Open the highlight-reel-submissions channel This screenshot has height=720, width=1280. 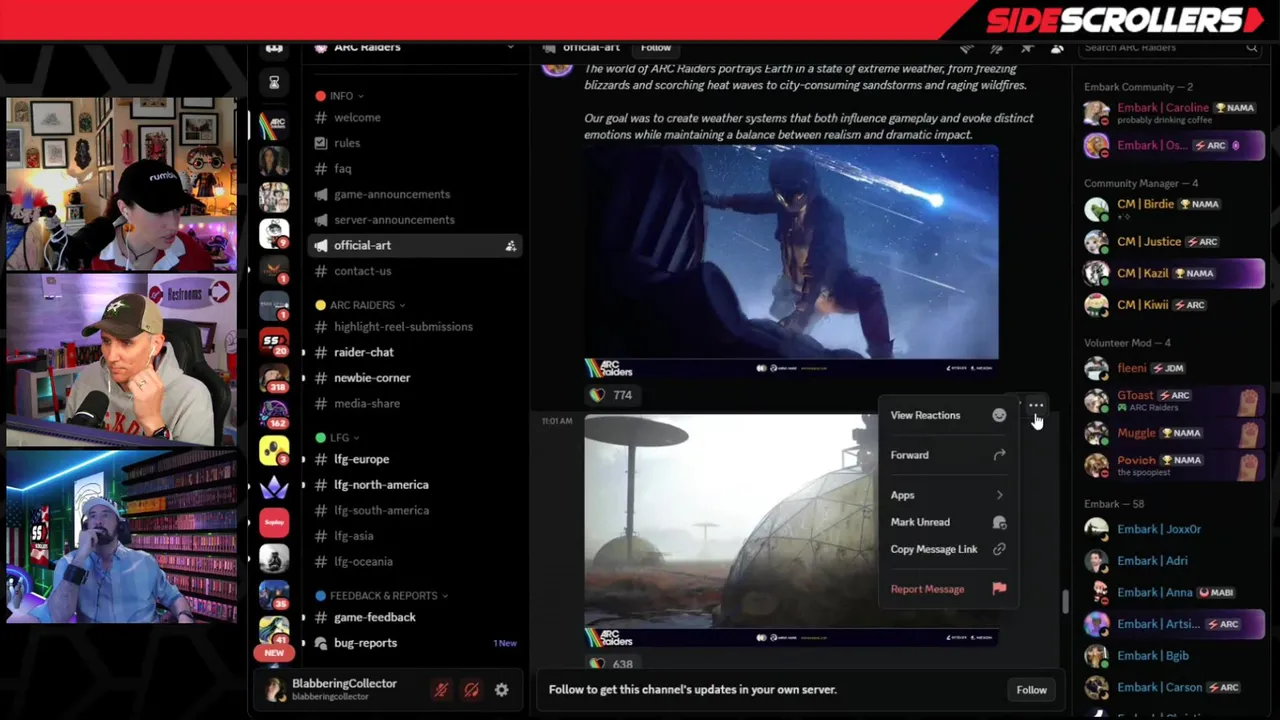[415, 327]
